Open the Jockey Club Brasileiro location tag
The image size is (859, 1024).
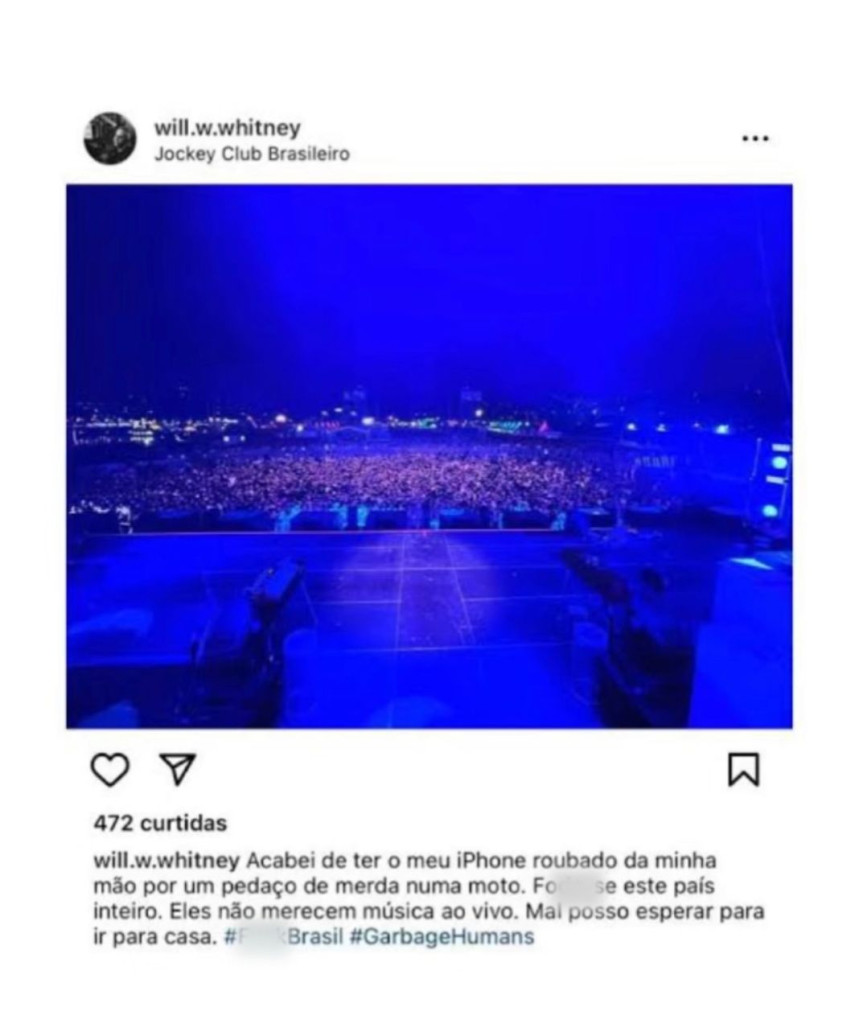tap(252, 154)
